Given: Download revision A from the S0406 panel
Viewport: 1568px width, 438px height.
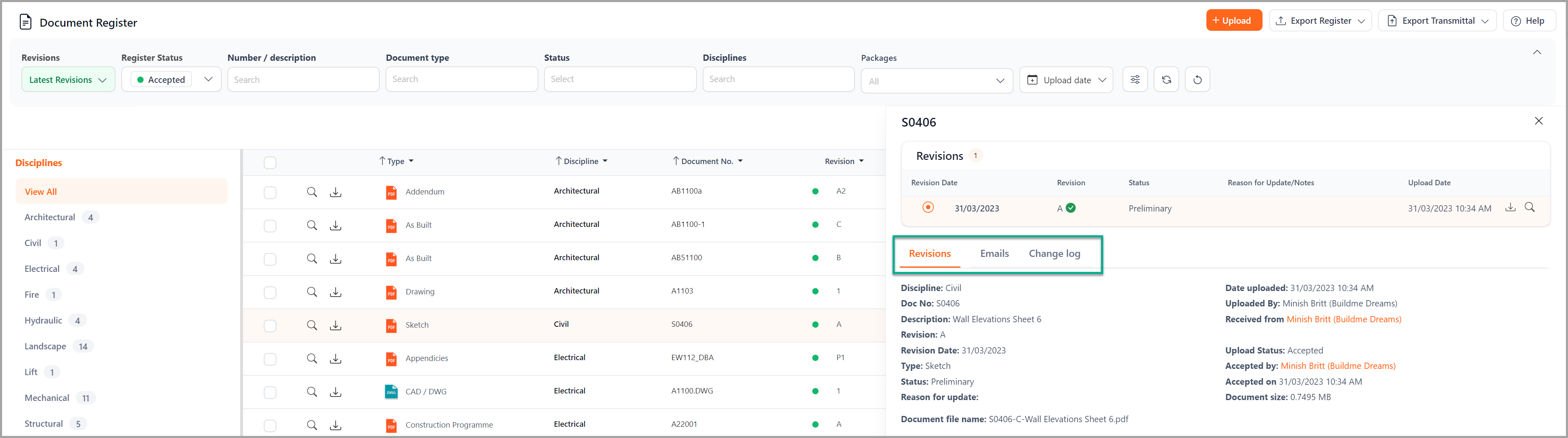Looking at the screenshot, I should [x=1510, y=208].
